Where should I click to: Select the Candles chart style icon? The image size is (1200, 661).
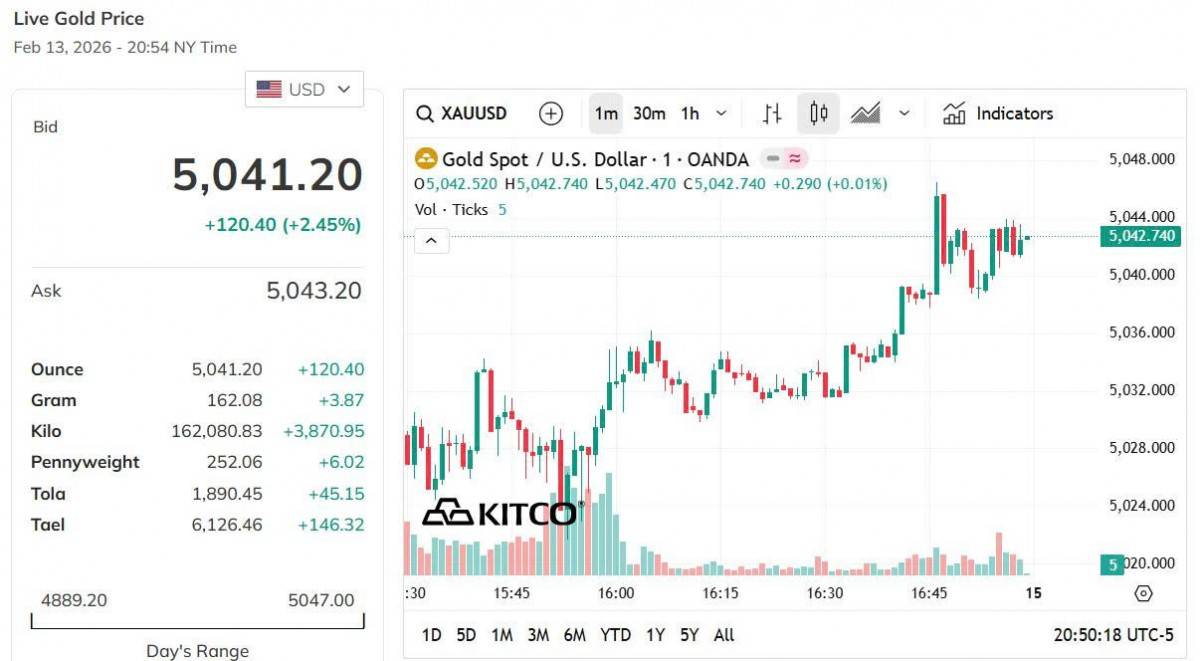(x=818, y=114)
